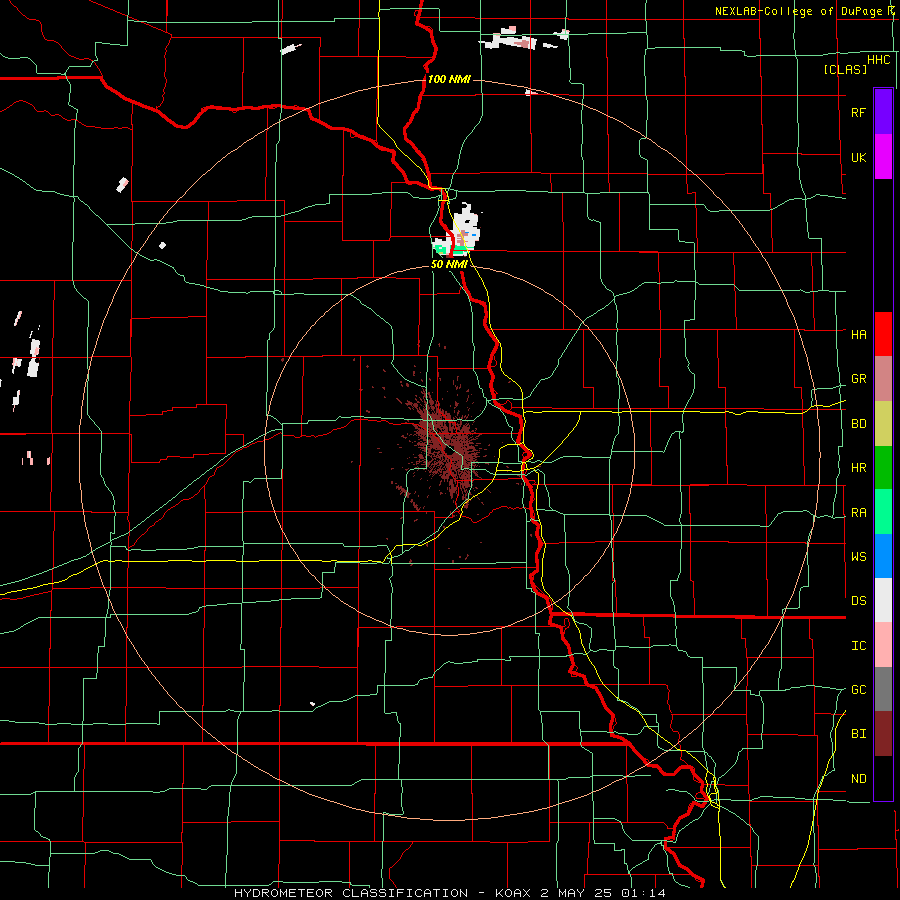Click the RA legend label

[858, 513]
